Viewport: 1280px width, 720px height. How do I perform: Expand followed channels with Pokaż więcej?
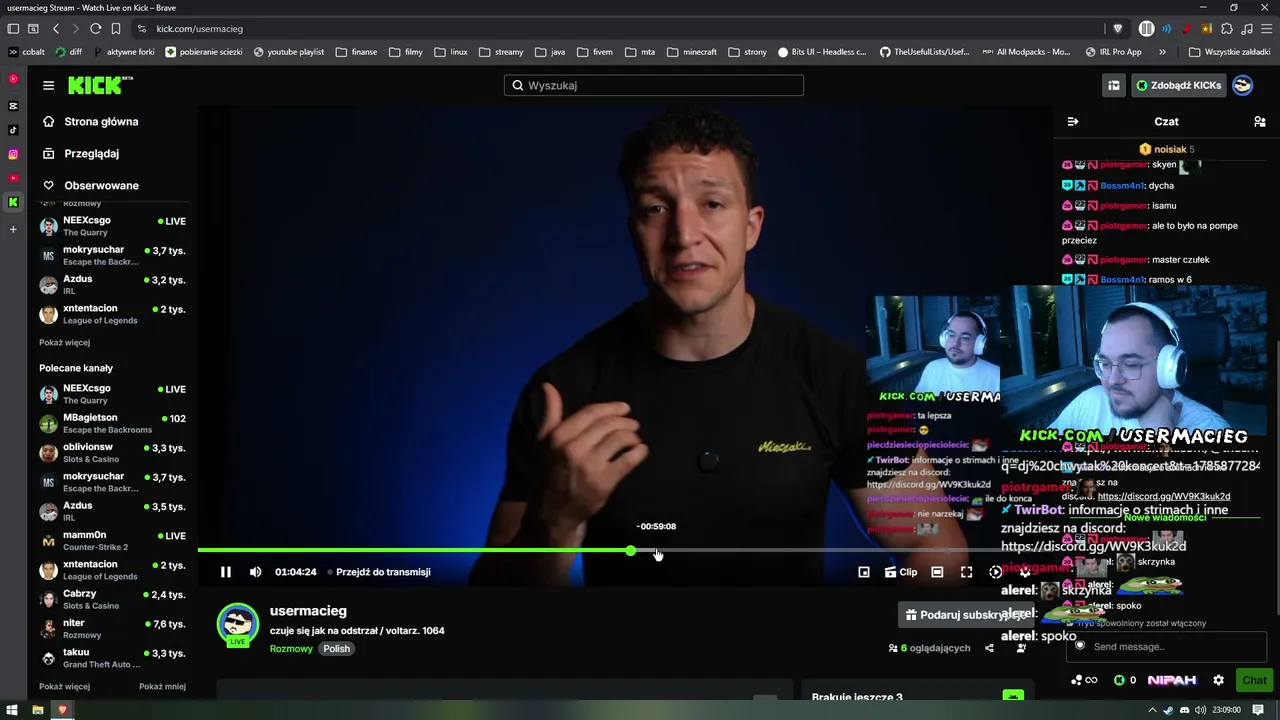[64, 342]
